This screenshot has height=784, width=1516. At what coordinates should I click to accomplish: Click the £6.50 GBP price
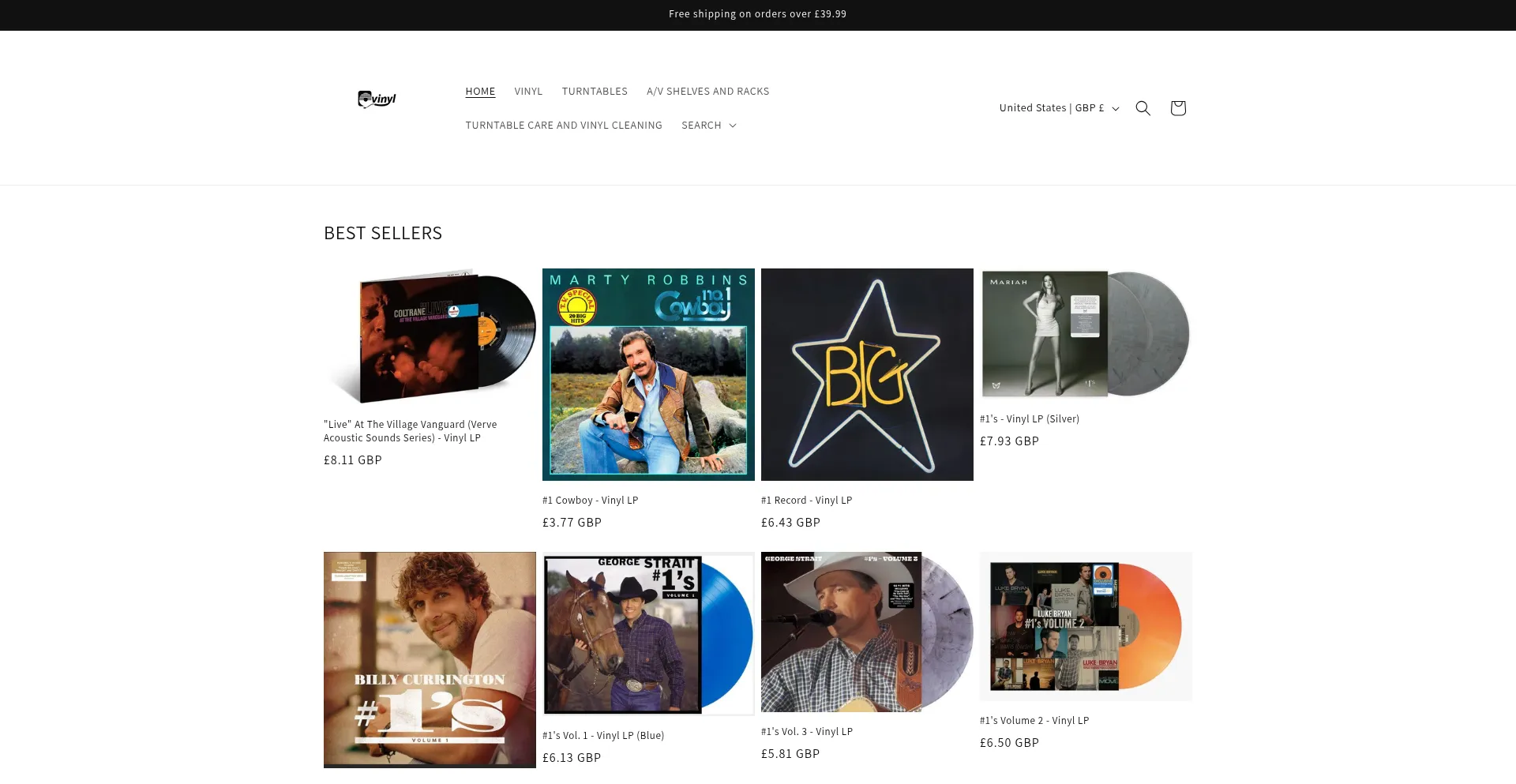(x=1009, y=743)
